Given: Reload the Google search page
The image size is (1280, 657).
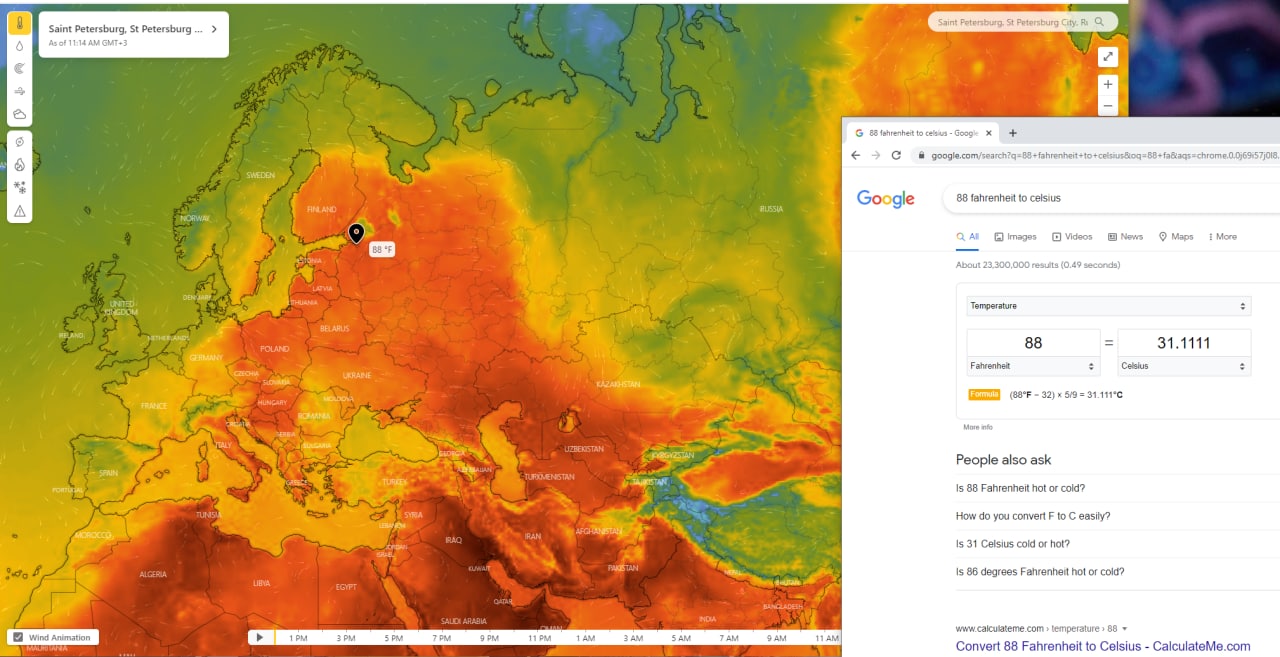Looking at the screenshot, I should pos(896,155).
